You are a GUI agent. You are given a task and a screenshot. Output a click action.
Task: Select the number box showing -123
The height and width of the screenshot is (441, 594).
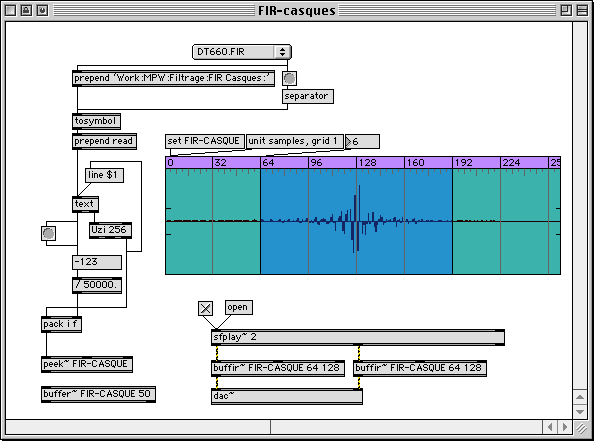coord(97,262)
